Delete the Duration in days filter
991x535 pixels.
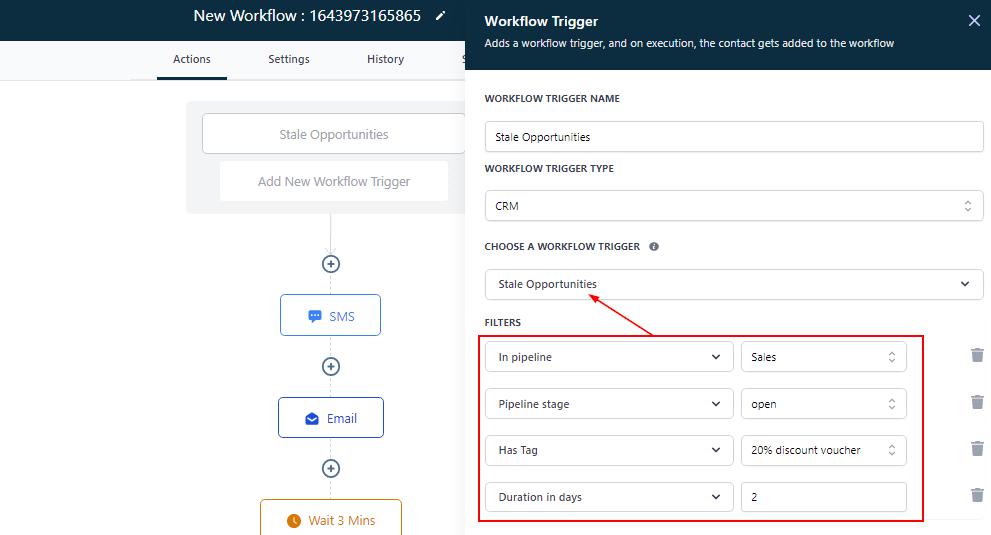[977, 495]
